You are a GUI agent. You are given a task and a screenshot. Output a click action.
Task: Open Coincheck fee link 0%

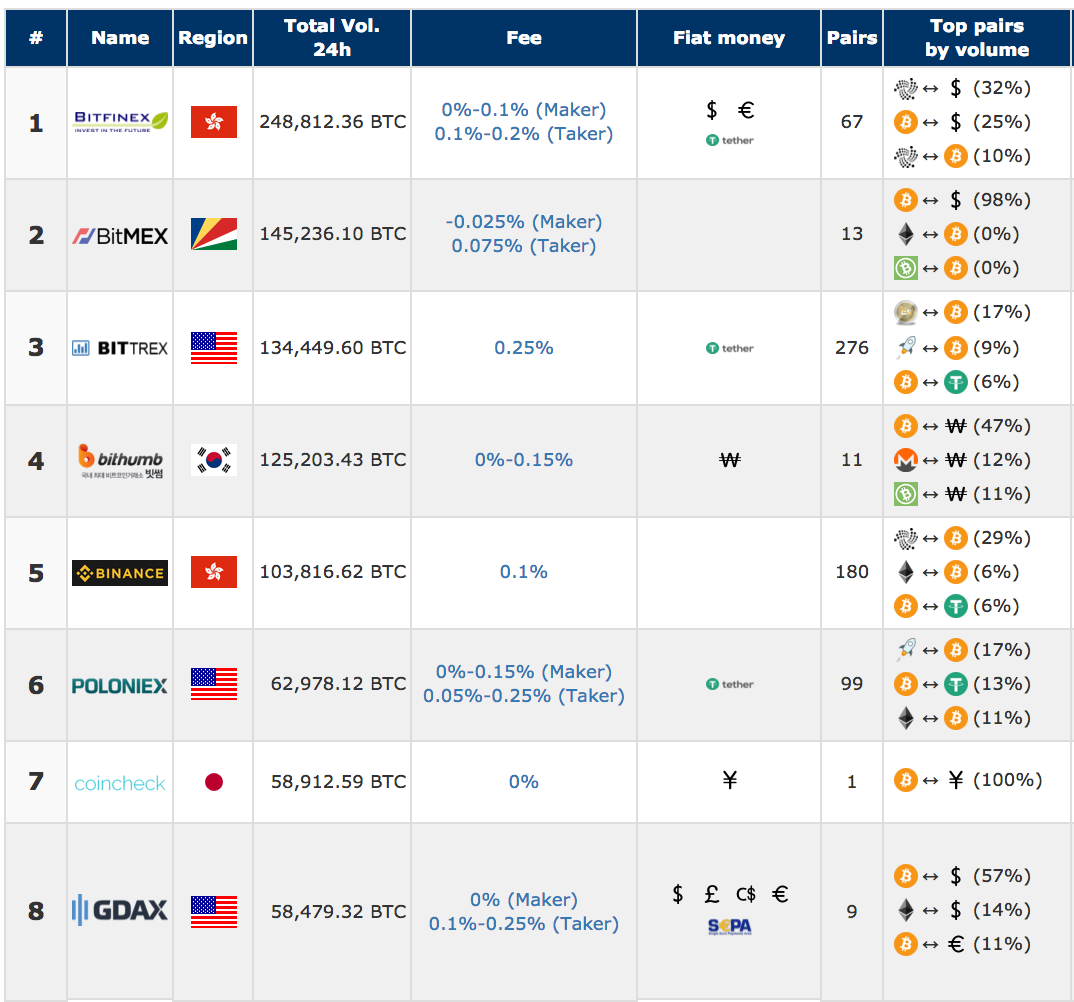pos(524,781)
